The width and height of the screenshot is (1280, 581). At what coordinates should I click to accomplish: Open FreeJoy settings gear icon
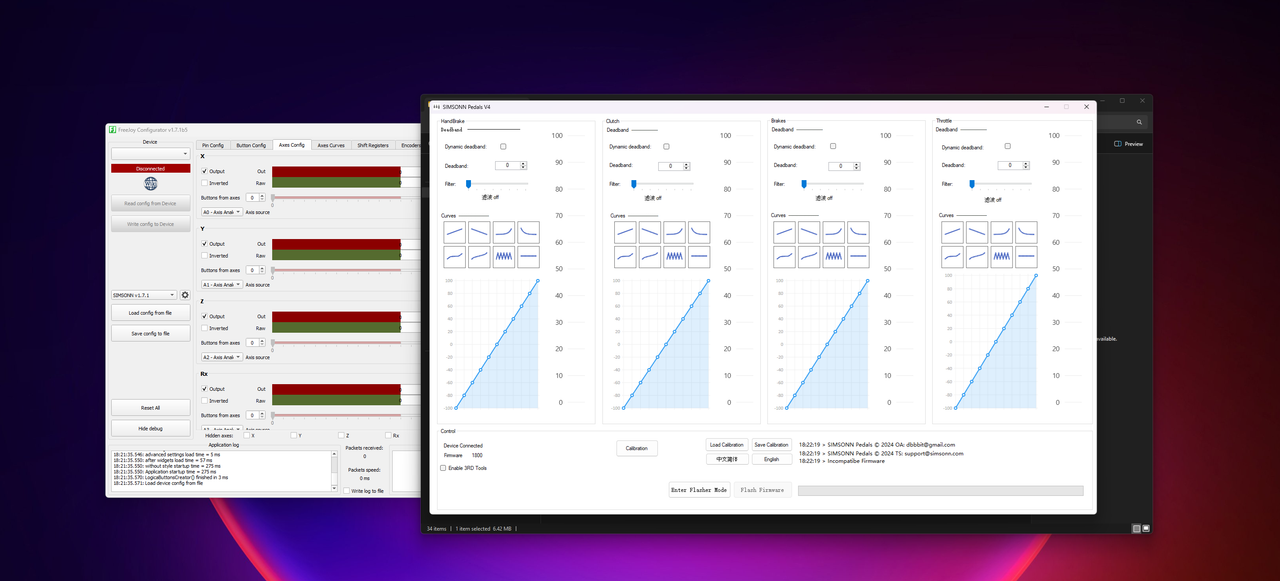(185, 295)
